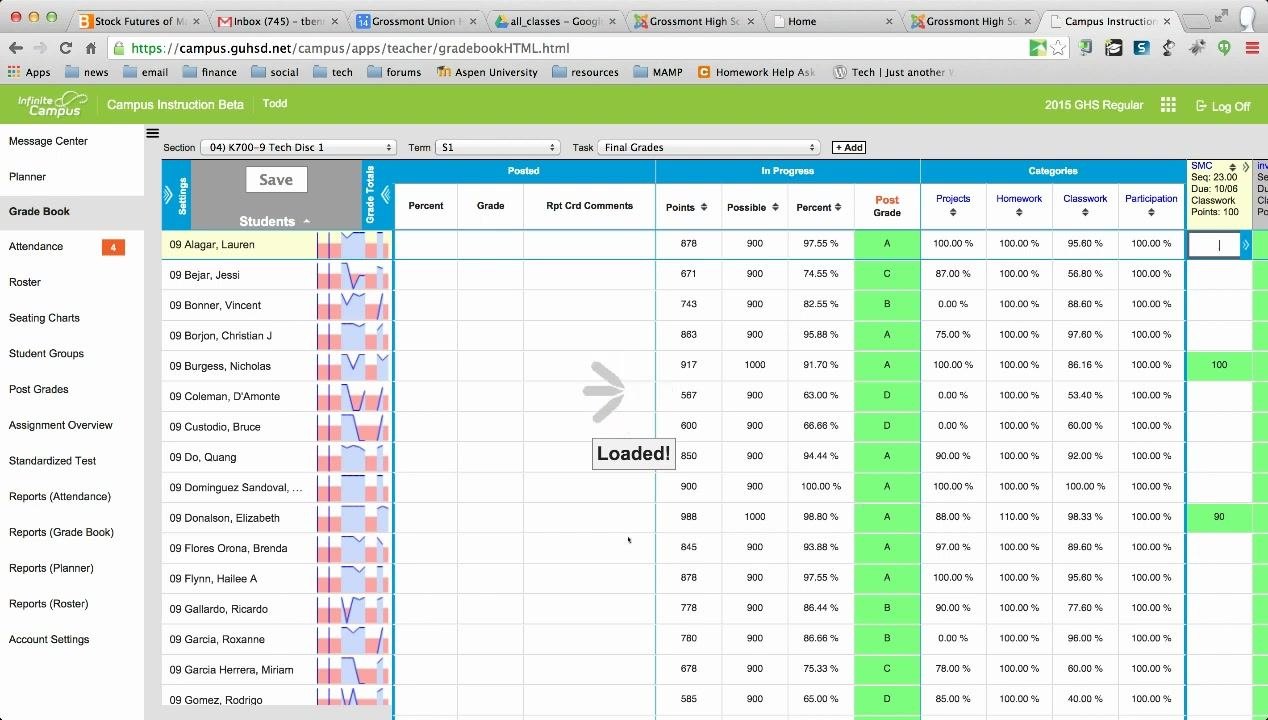
Task: Open the Term S1 dropdown
Action: pos(496,147)
